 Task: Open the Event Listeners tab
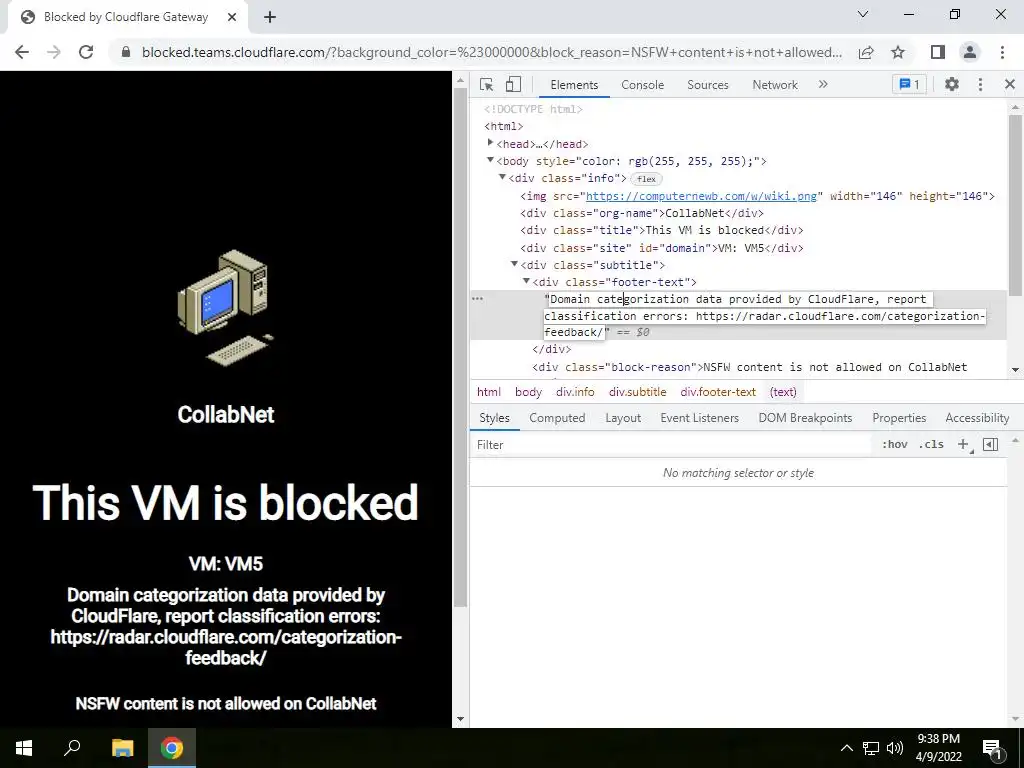point(699,418)
